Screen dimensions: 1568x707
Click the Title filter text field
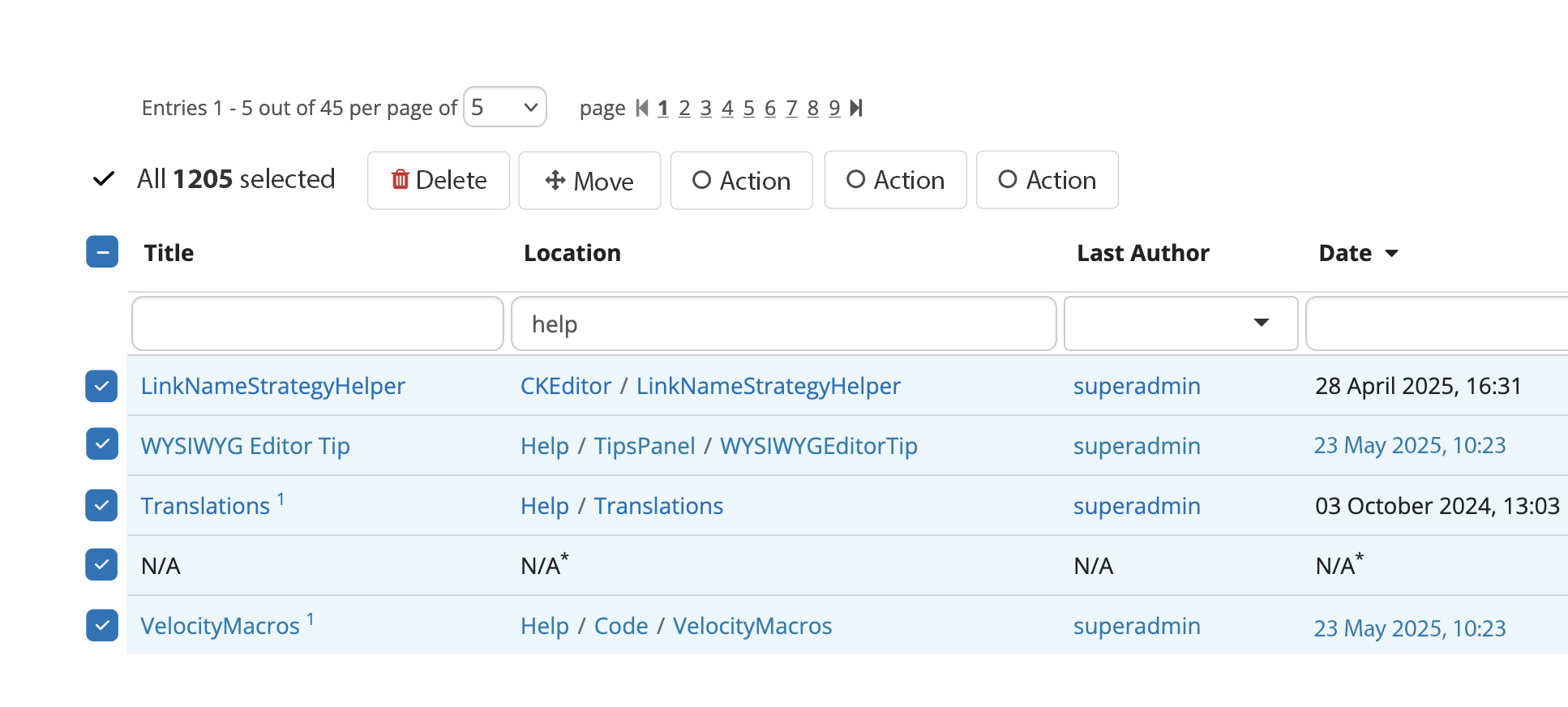[x=318, y=324]
